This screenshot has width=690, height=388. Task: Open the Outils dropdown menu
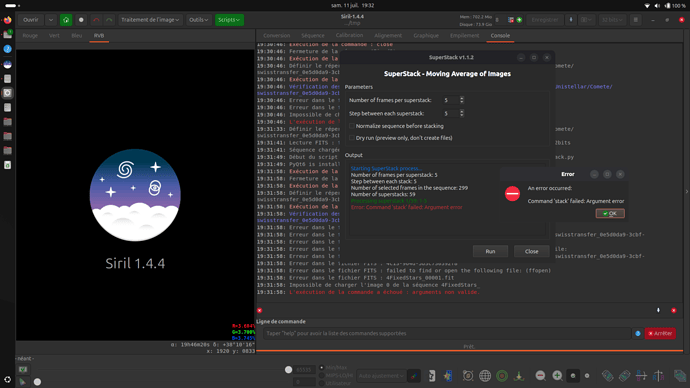[x=198, y=20]
